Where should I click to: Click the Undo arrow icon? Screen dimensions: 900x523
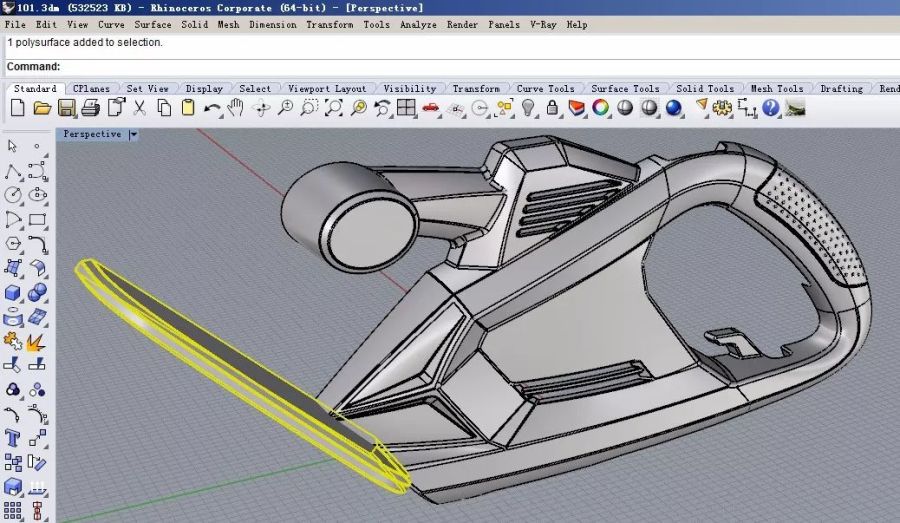coord(212,108)
